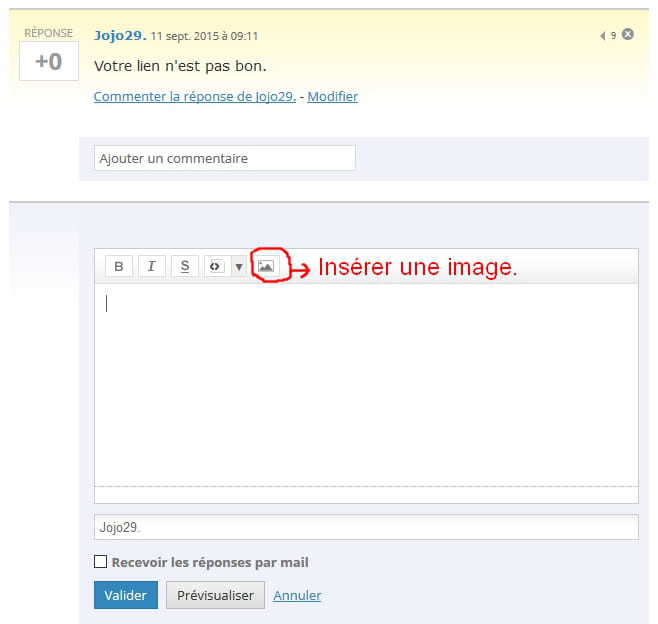Open Jojo29. author profile link

(120, 35)
